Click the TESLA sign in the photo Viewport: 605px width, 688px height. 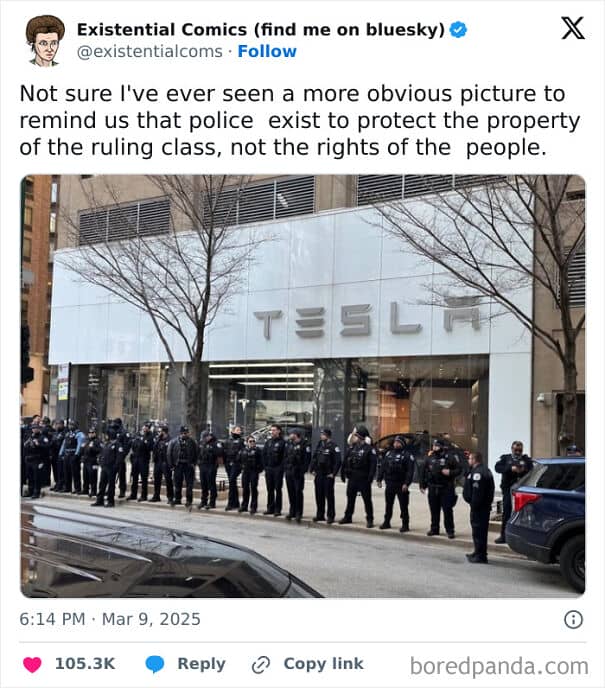(367, 320)
